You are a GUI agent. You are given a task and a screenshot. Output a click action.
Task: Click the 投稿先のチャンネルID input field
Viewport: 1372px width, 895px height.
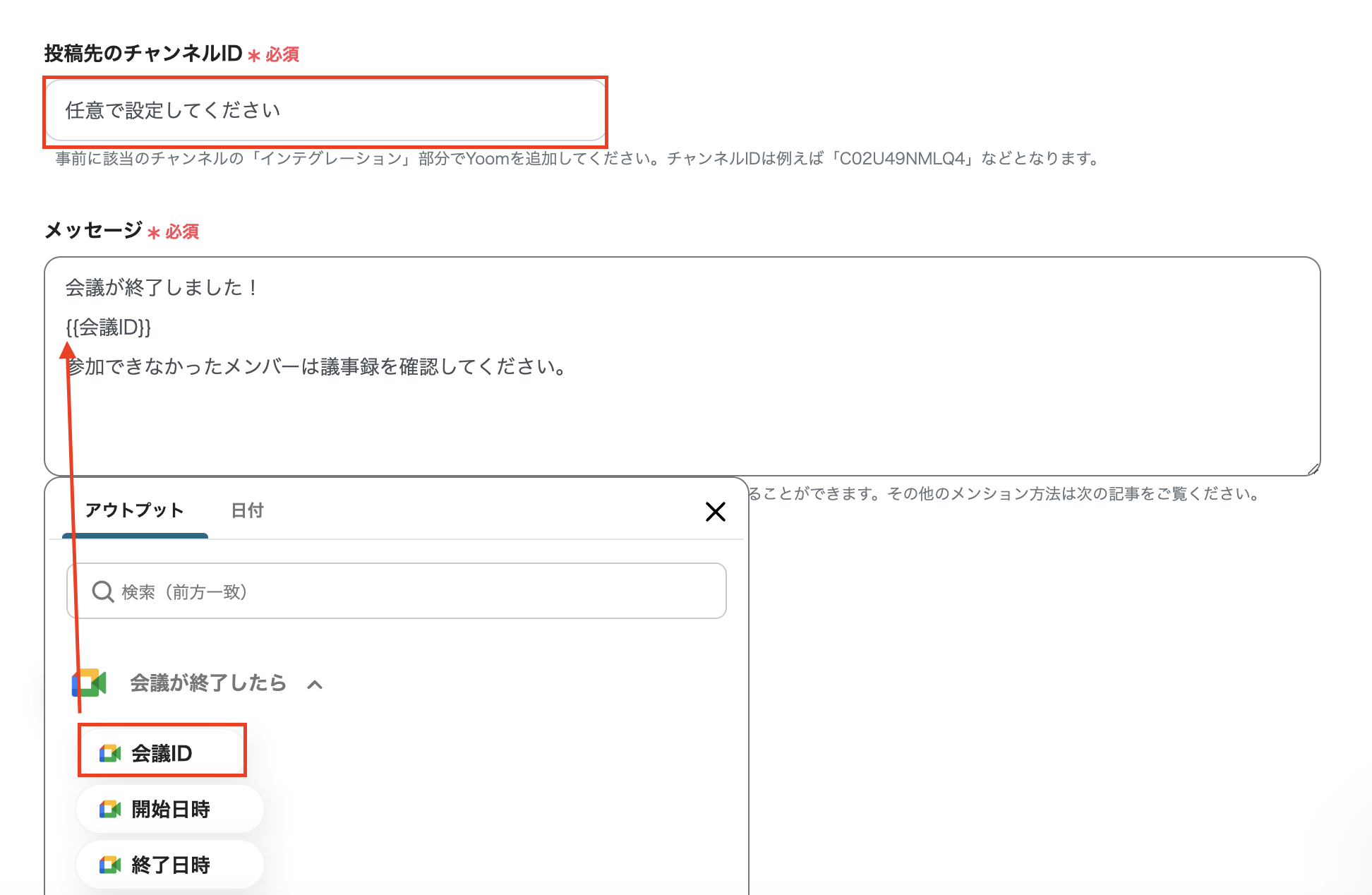coord(325,111)
